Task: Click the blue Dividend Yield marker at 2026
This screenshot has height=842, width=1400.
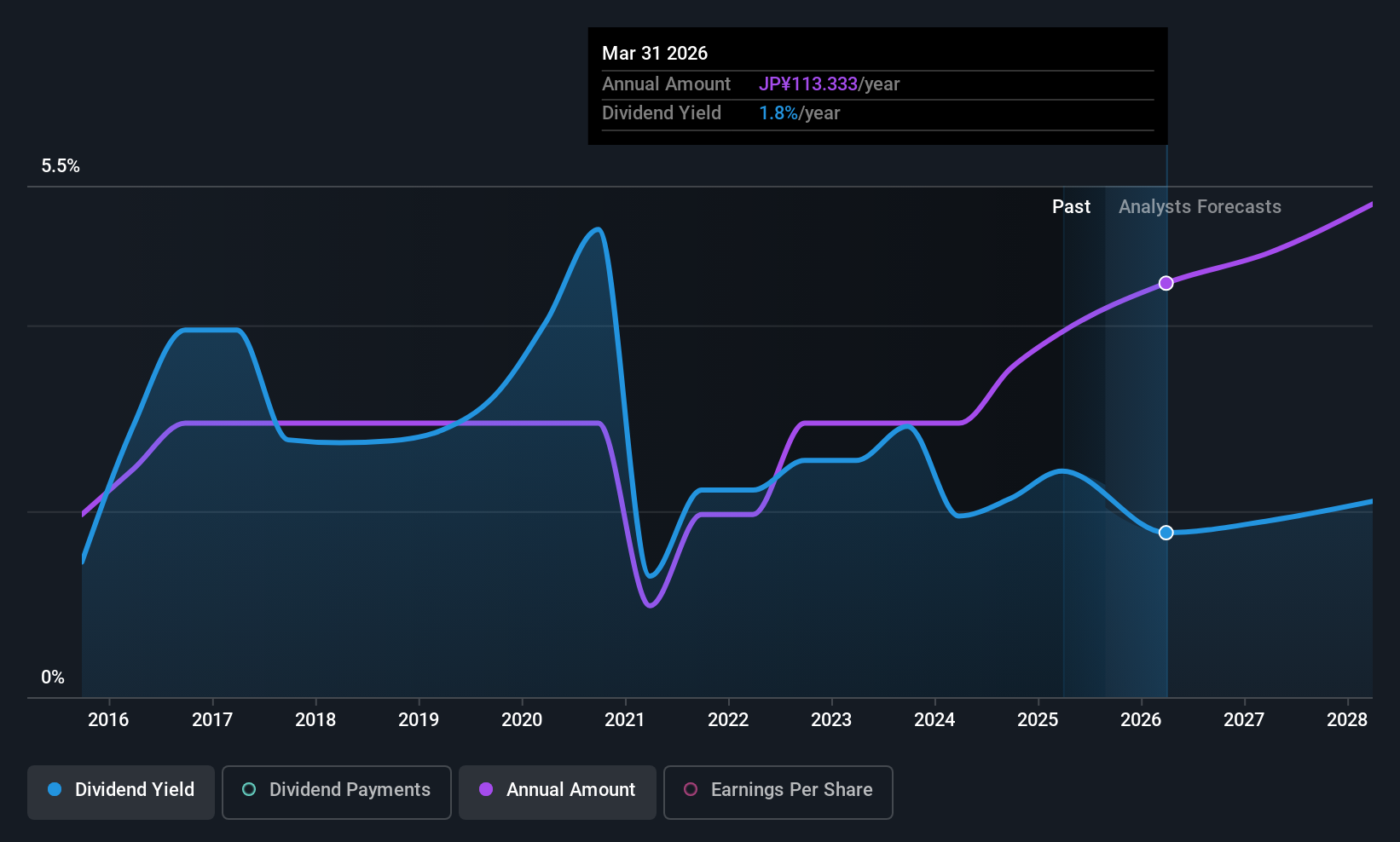Action: click(1166, 533)
